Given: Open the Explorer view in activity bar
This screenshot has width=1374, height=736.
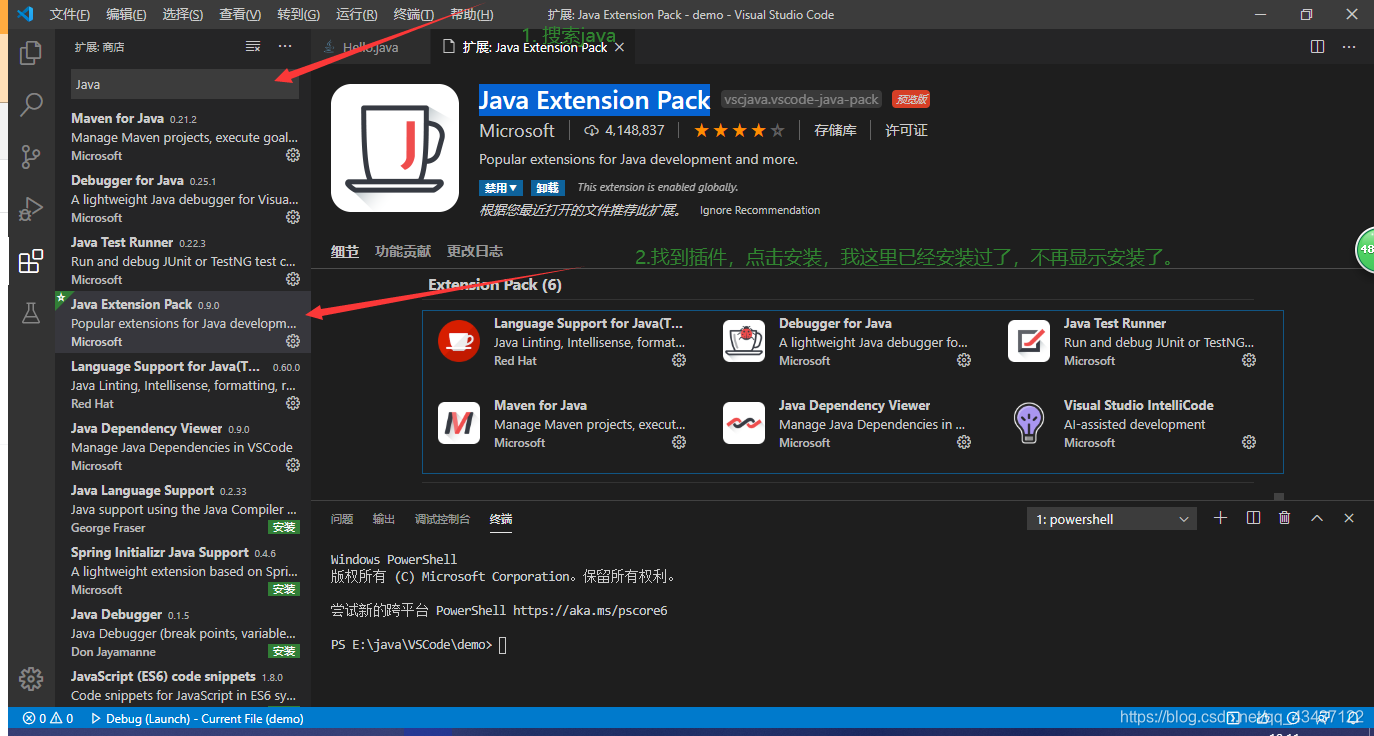Looking at the screenshot, I should pos(31,53).
